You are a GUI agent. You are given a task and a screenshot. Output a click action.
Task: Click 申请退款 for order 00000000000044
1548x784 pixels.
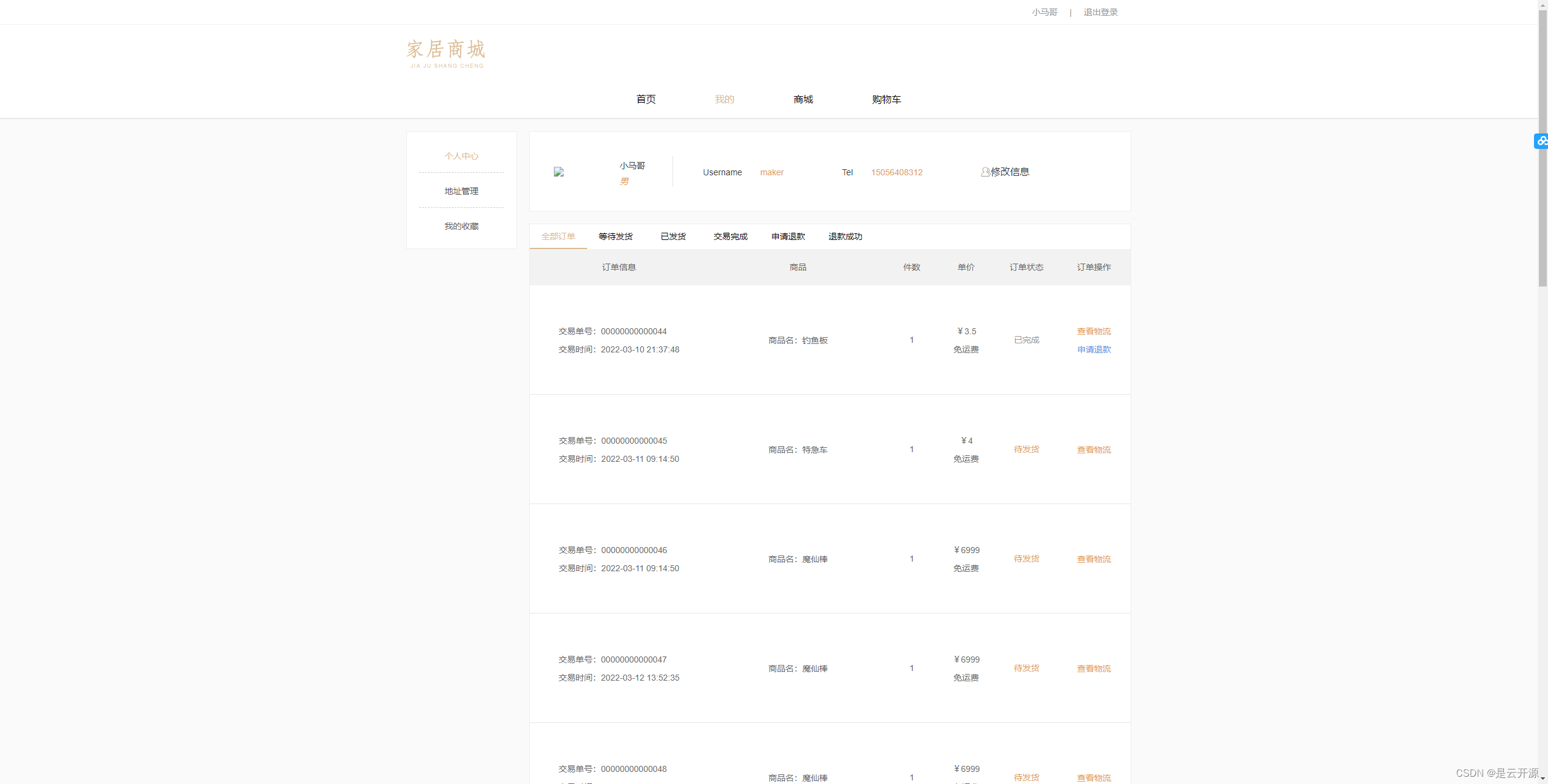pyautogui.click(x=1094, y=349)
